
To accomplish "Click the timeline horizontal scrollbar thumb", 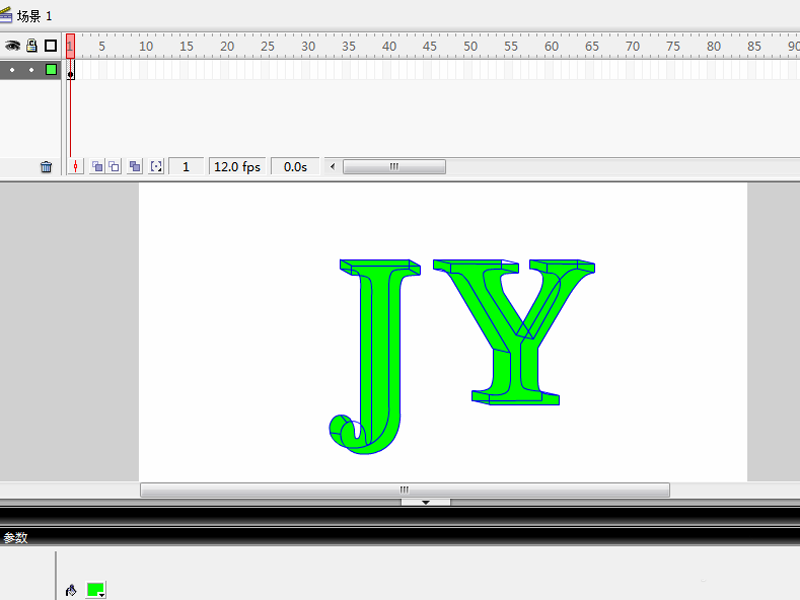I will (x=394, y=166).
